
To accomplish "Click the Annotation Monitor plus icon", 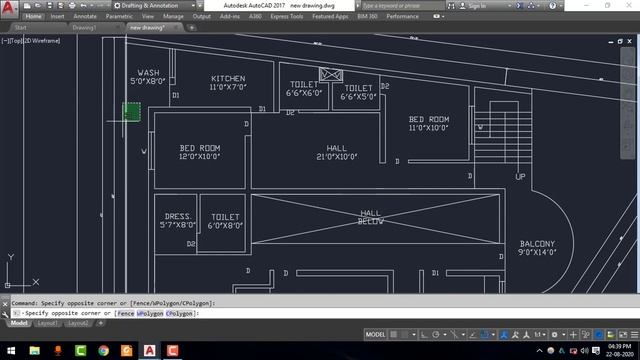I will click(x=573, y=335).
